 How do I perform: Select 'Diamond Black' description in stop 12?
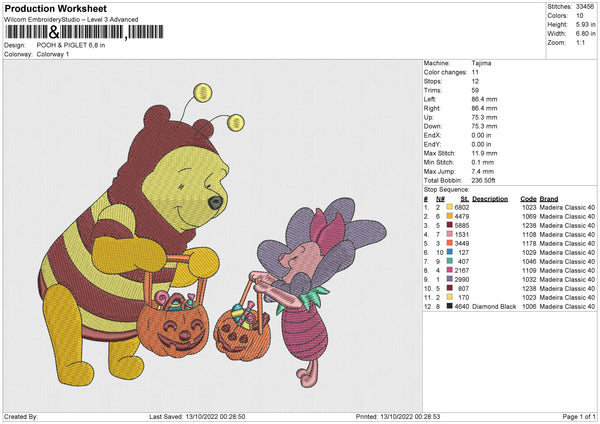coord(494,307)
